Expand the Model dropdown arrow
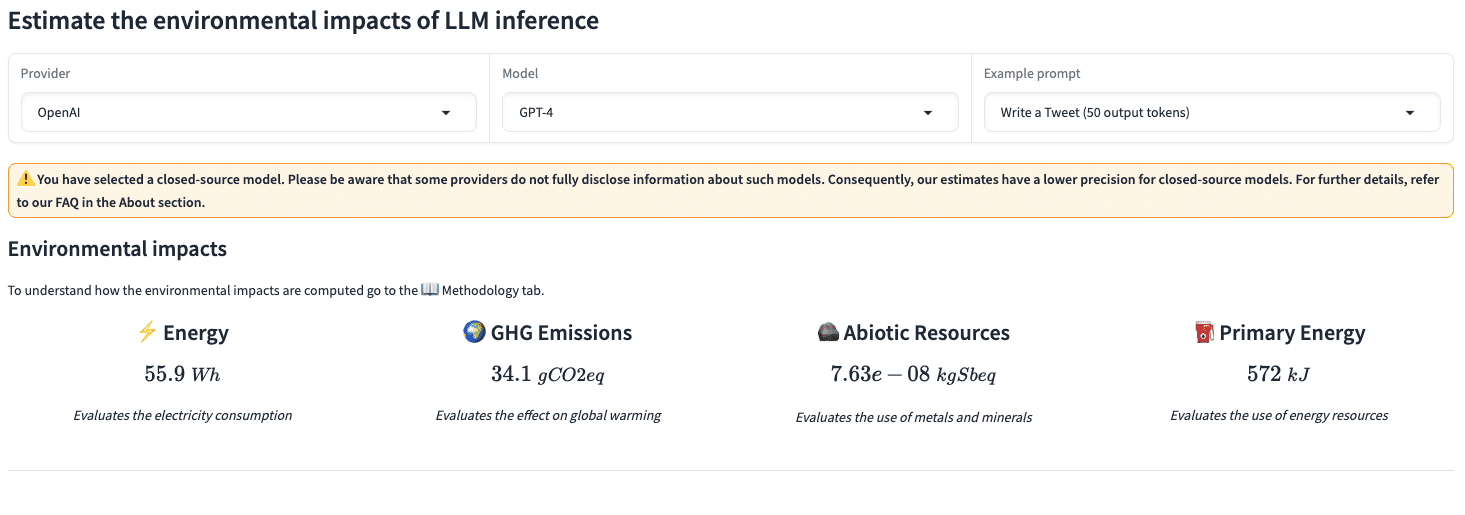 (x=928, y=113)
